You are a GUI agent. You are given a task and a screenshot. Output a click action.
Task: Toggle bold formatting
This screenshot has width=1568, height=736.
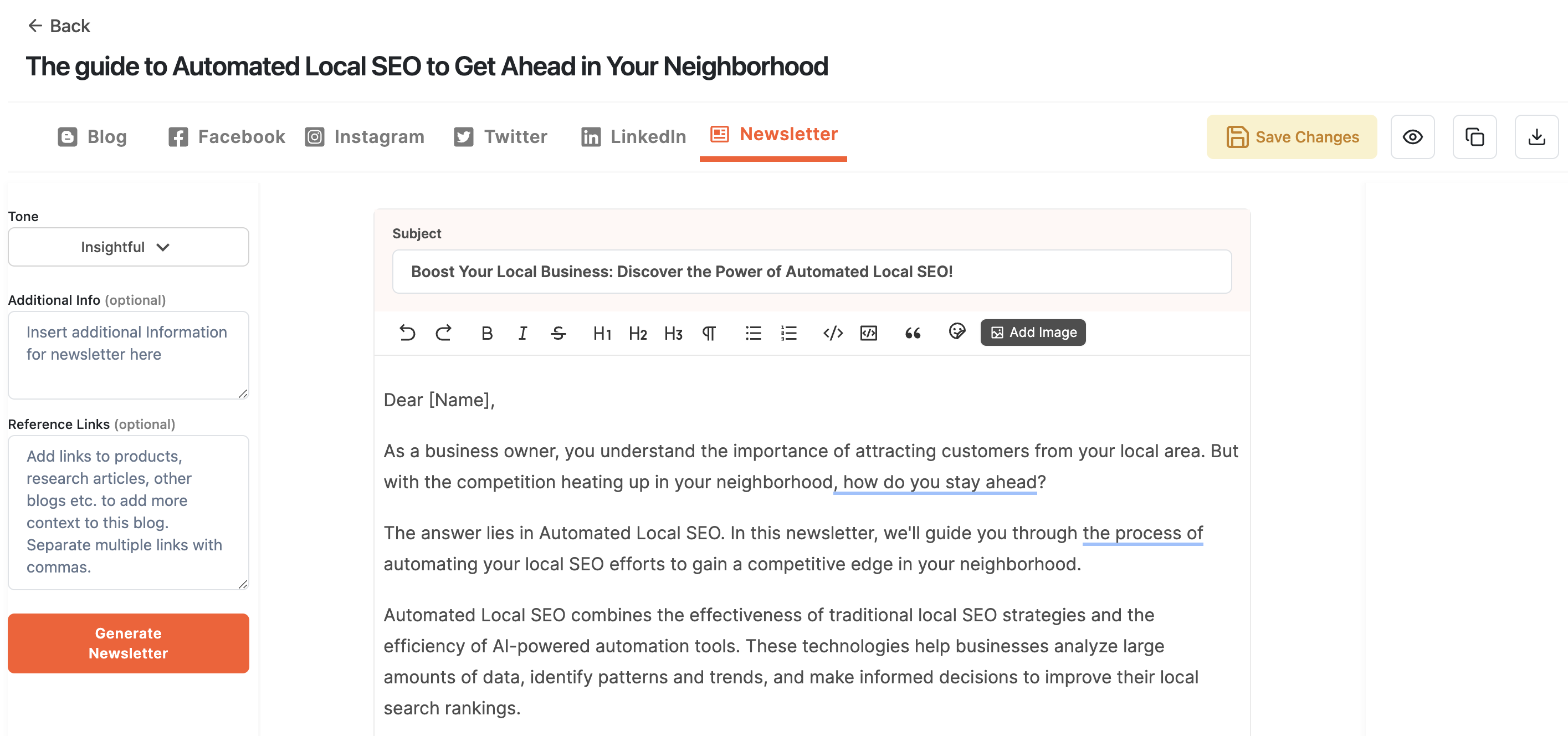tap(486, 333)
